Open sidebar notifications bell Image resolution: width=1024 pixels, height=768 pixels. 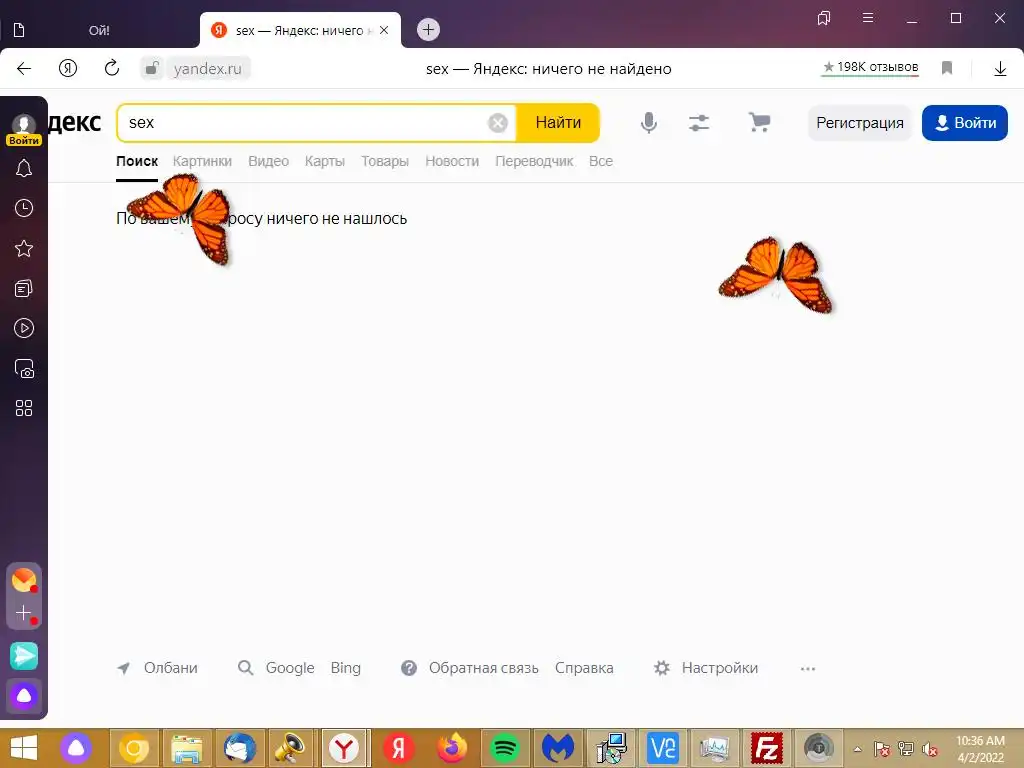24,169
